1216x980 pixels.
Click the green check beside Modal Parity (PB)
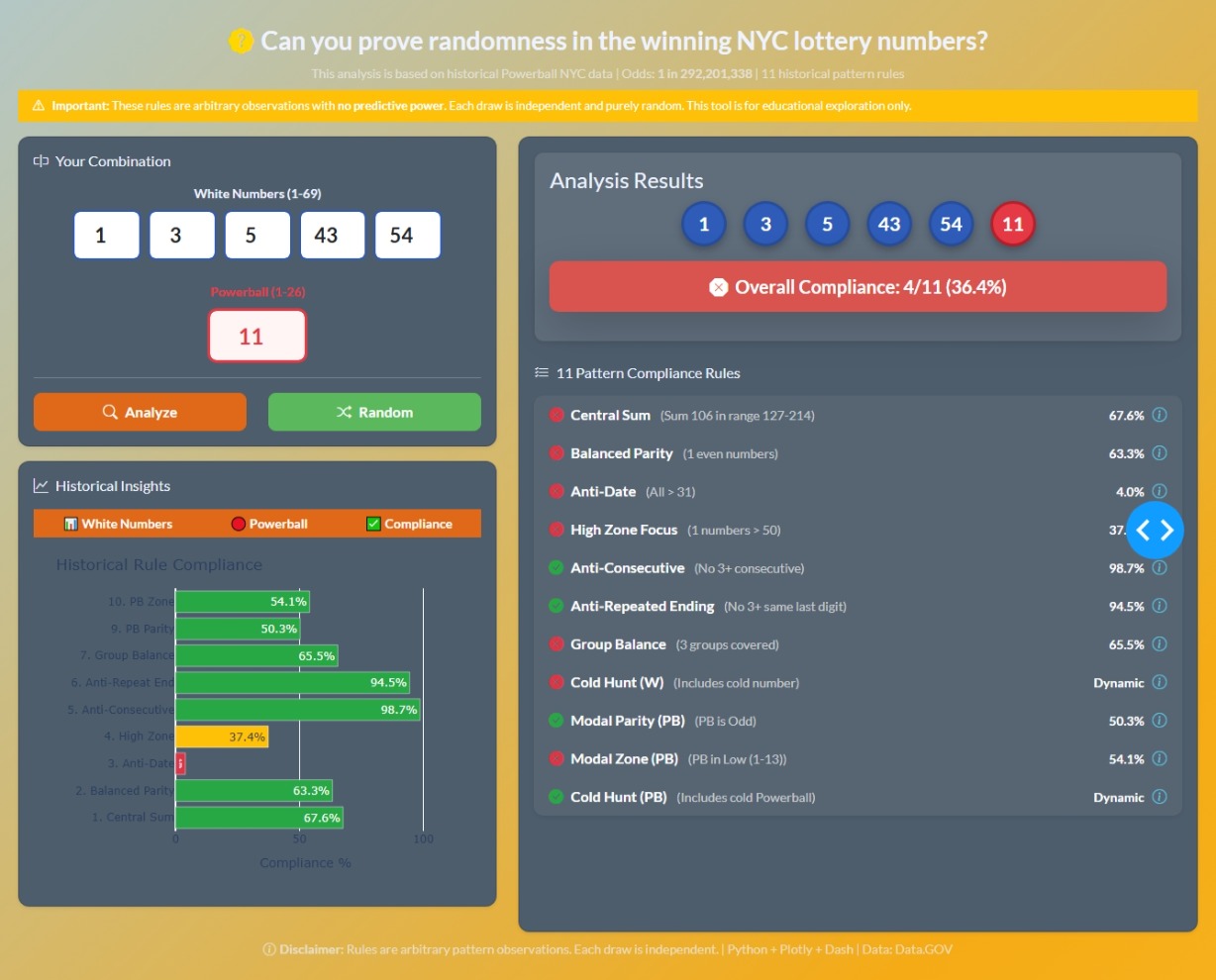(x=557, y=721)
